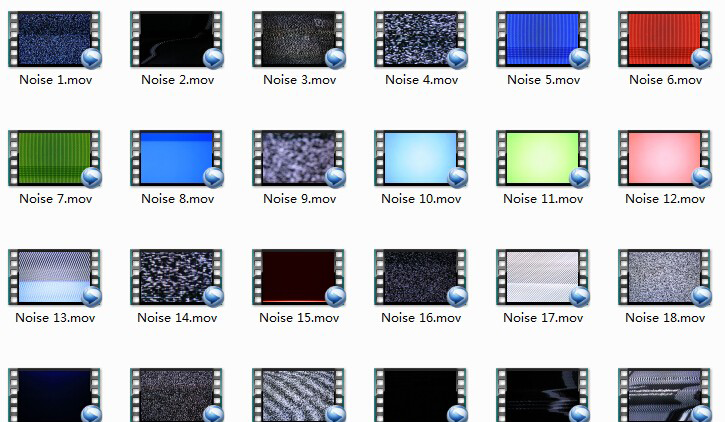Select the Noise 18.mov gray static thumbnail

665,277
